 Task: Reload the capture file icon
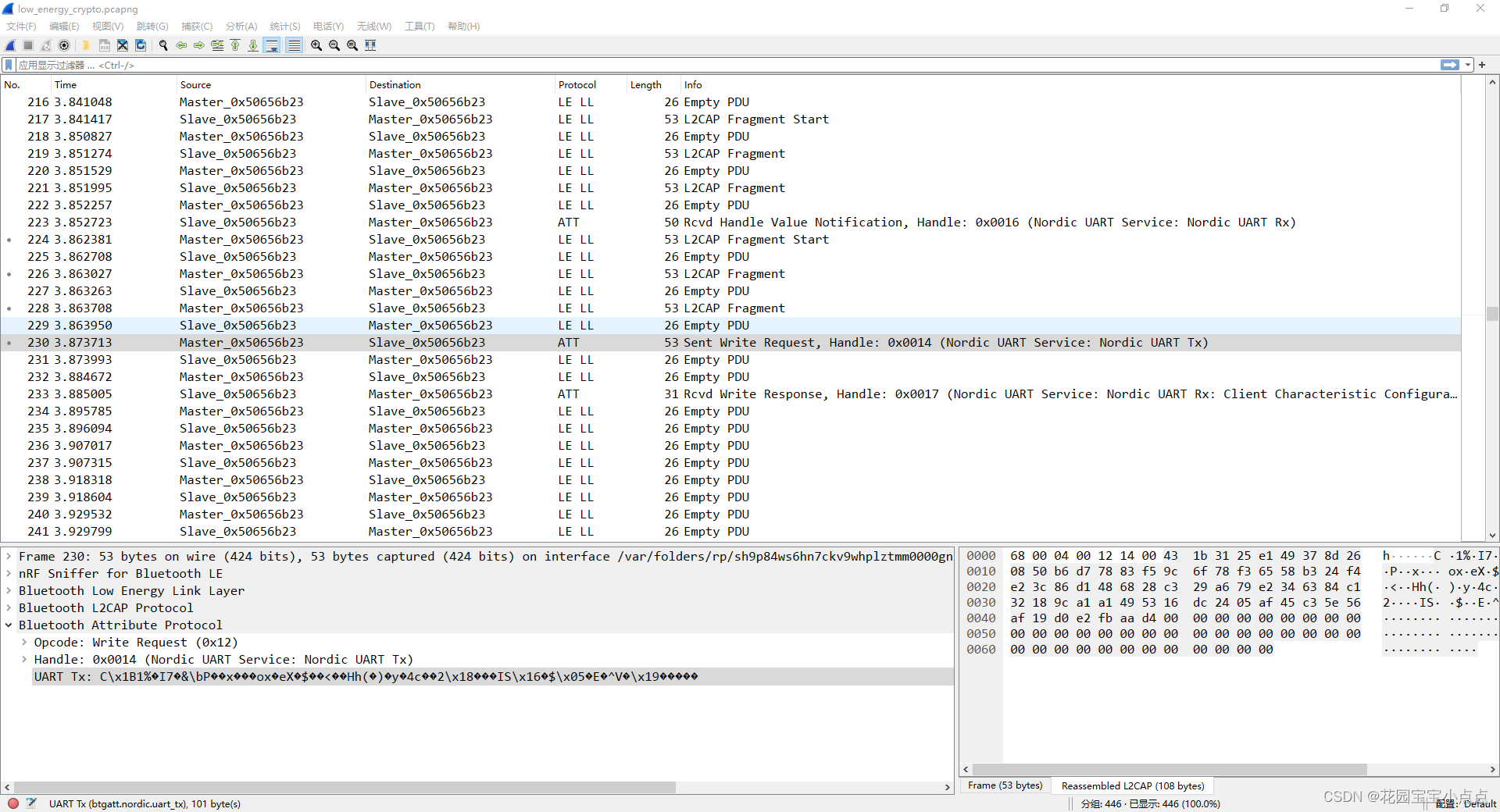(x=141, y=45)
